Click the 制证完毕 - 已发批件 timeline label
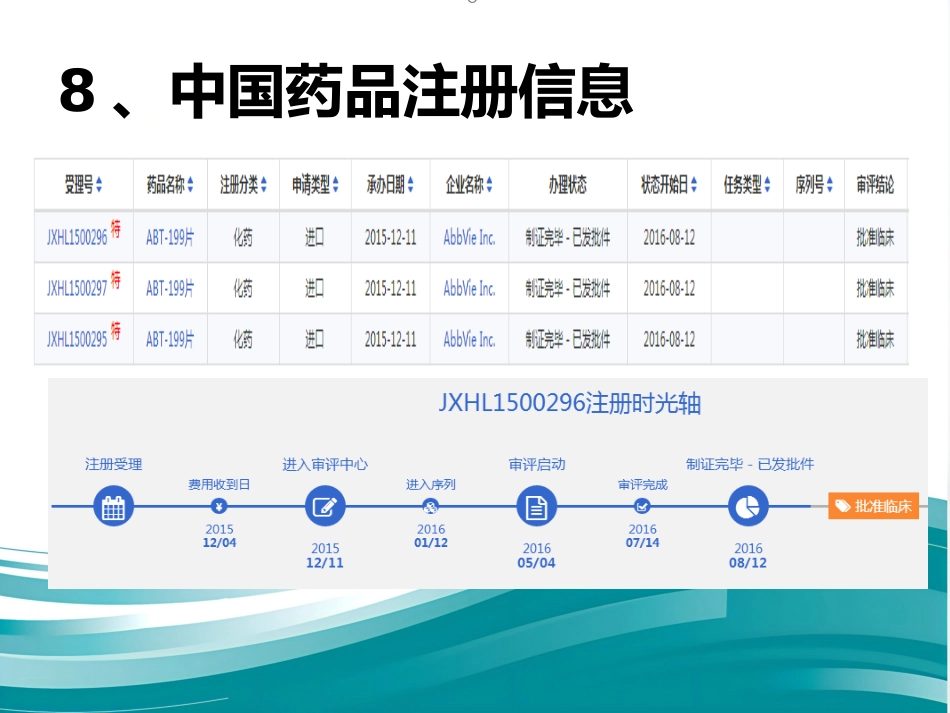Screen dimensions: 950x713 pyautogui.click(x=750, y=465)
